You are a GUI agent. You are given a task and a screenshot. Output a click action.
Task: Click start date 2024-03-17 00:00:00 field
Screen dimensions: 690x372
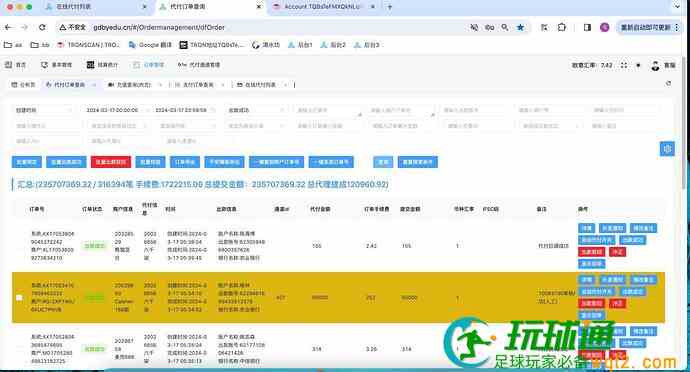[x=113, y=110]
